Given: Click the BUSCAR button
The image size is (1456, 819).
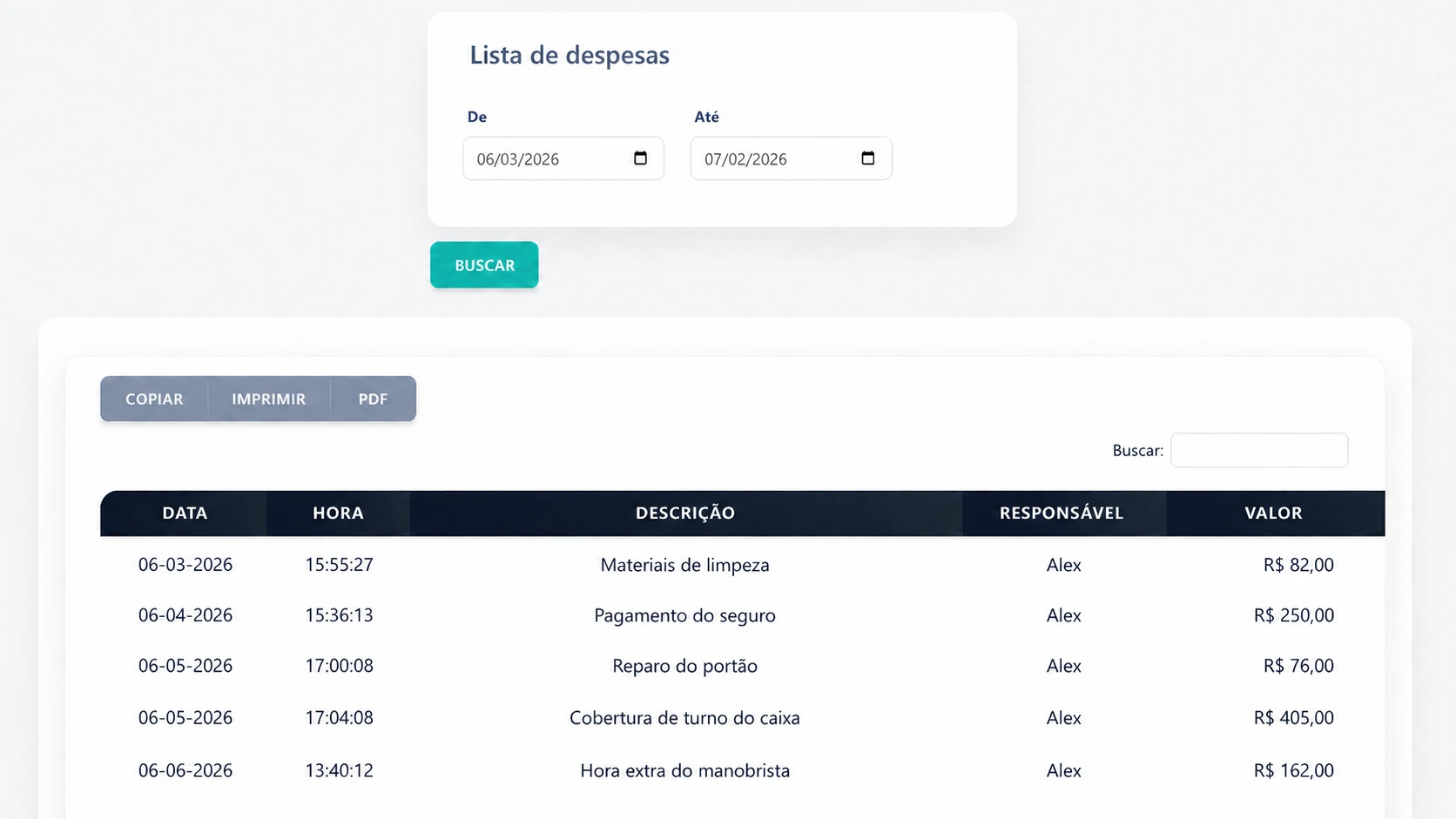Looking at the screenshot, I should [x=484, y=265].
